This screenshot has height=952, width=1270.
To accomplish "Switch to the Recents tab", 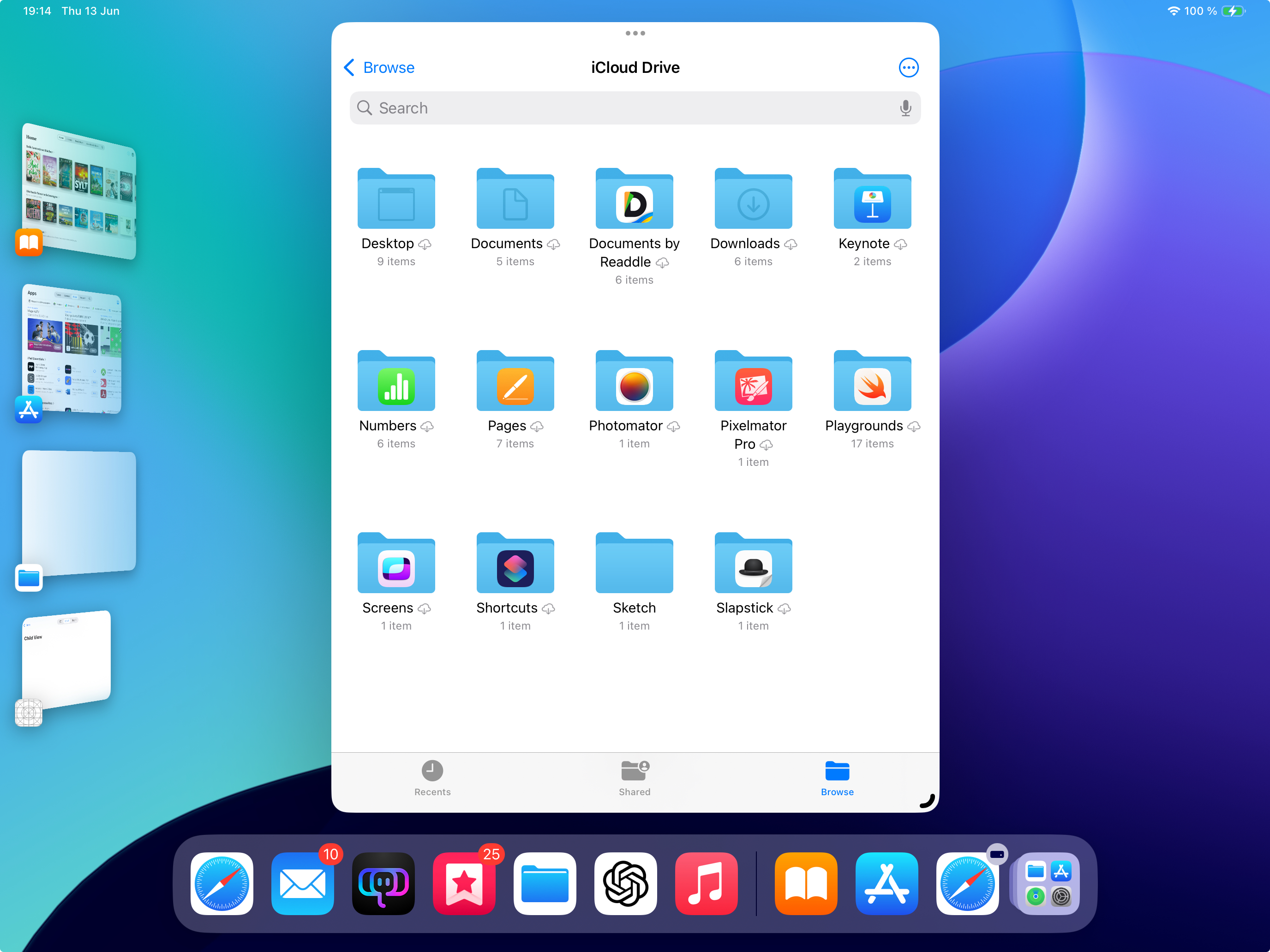I will click(x=432, y=778).
